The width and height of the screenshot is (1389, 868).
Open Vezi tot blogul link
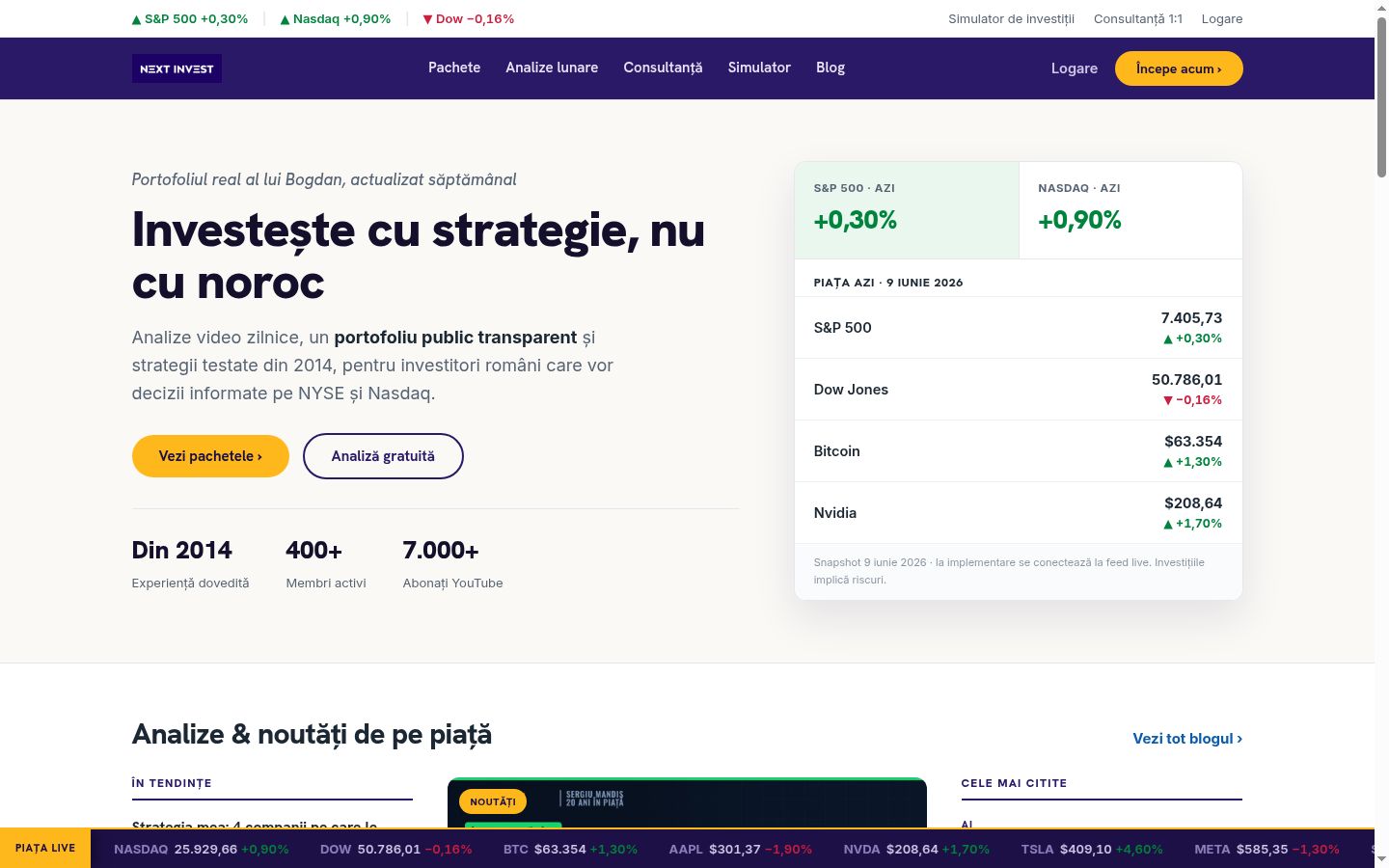(1187, 739)
